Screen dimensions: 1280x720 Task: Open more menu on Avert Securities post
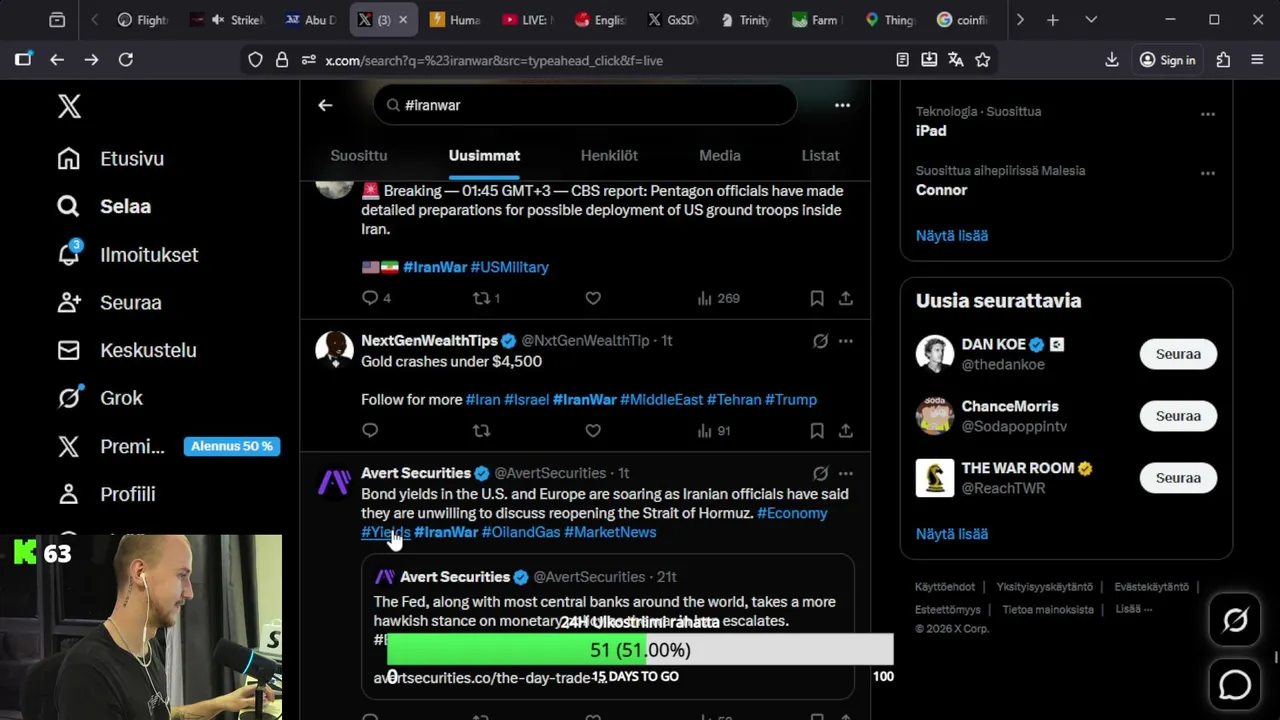(x=845, y=473)
